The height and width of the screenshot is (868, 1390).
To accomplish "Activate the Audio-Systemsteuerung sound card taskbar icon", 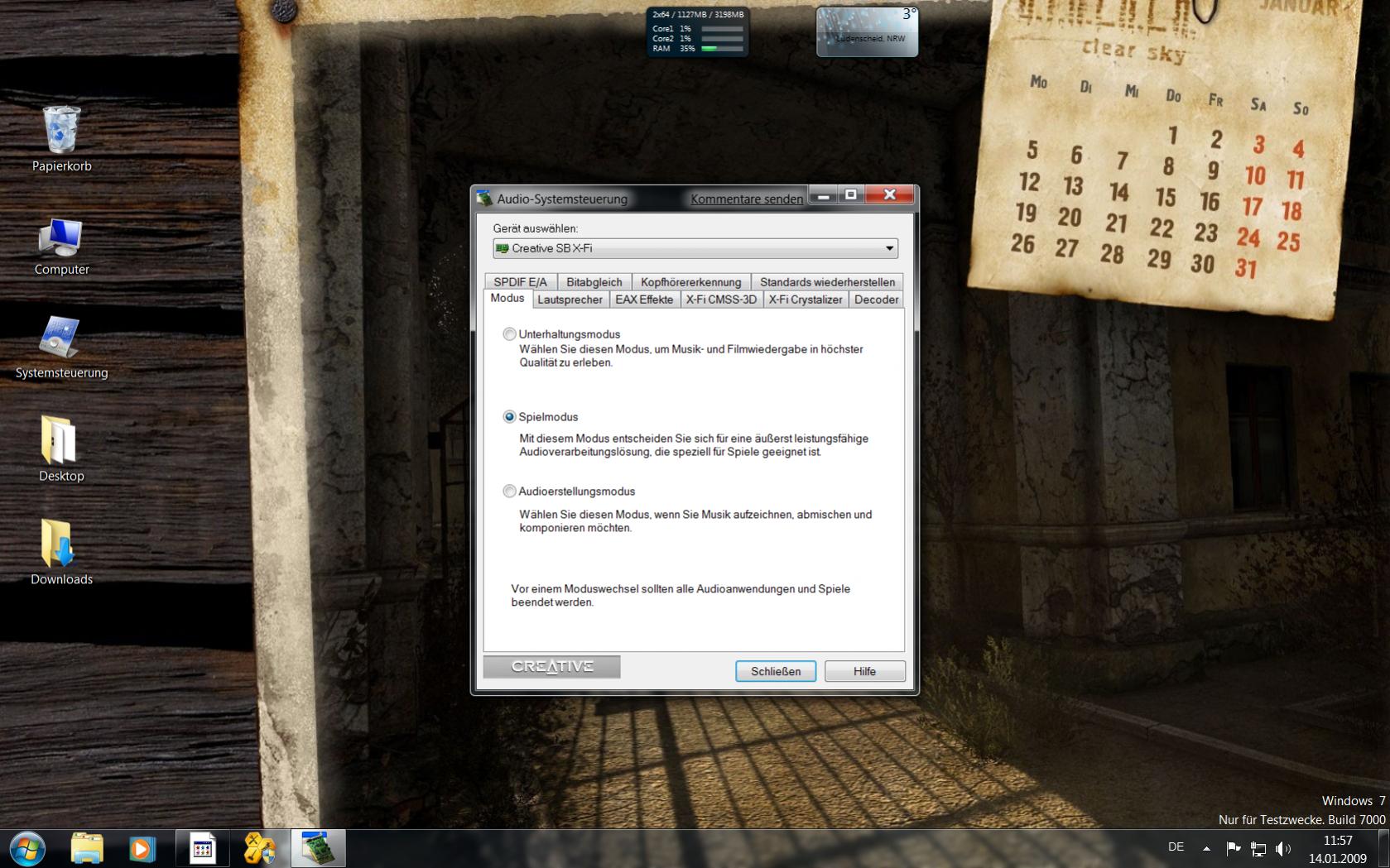I will tap(317, 849).
